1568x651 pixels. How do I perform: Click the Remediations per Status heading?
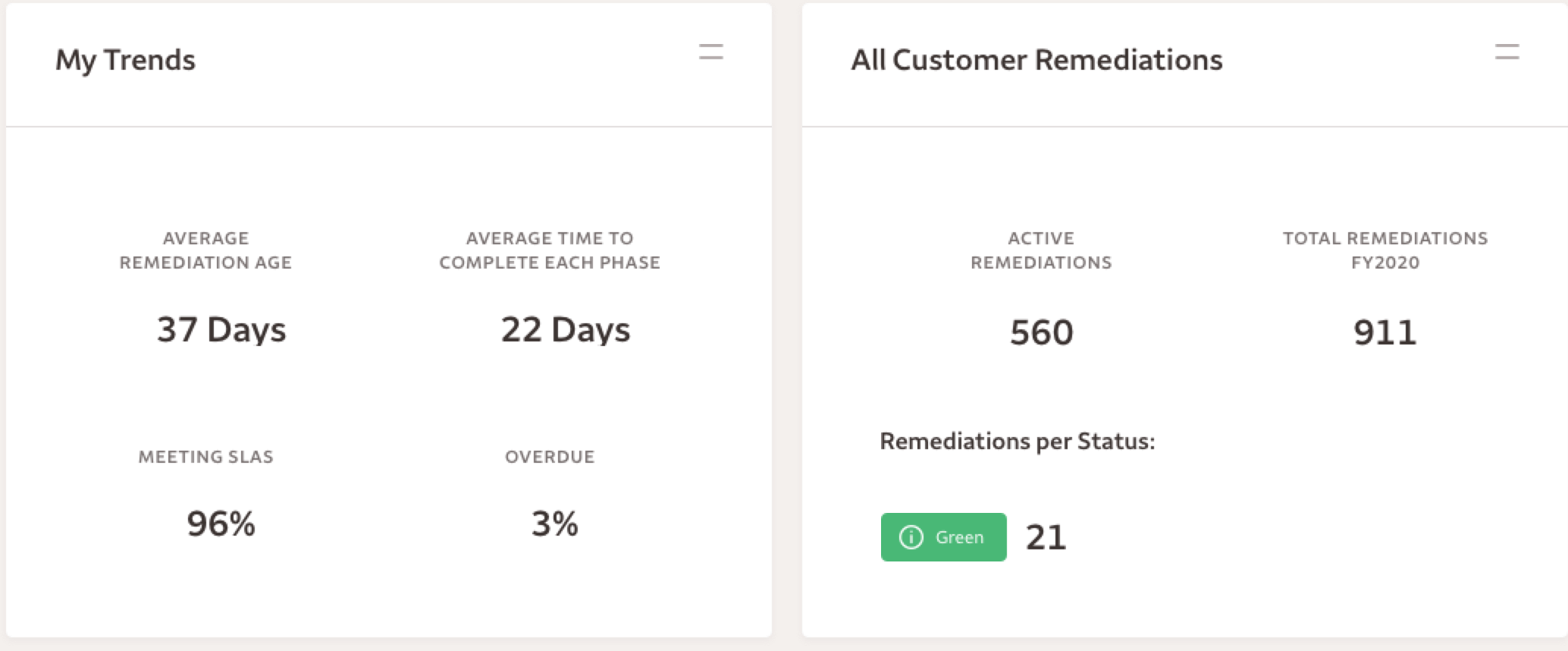[x=1017, y=442]
